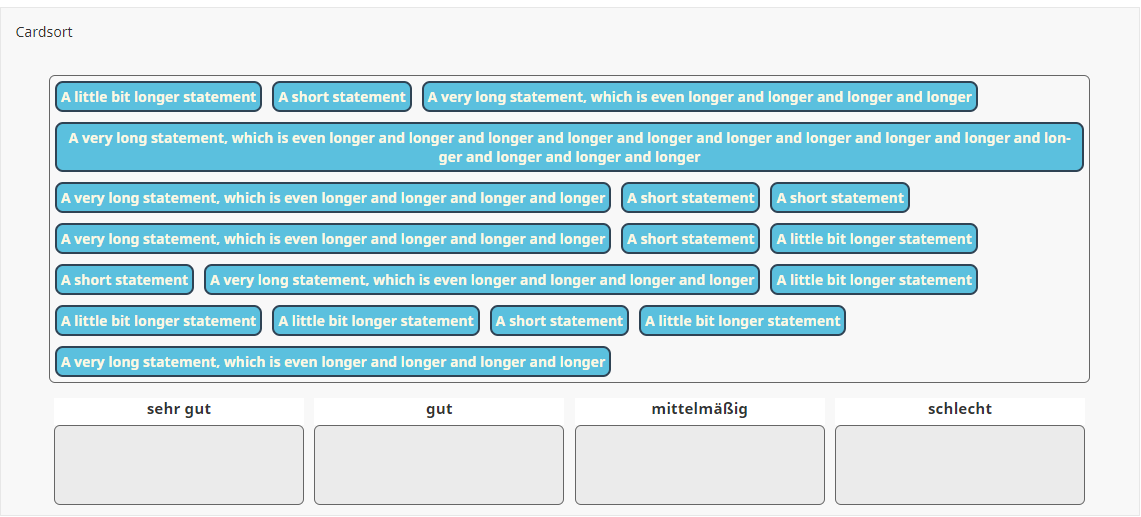Pick the very long statement card in bottom row
1141x517 pixels.
pos(332,362)
